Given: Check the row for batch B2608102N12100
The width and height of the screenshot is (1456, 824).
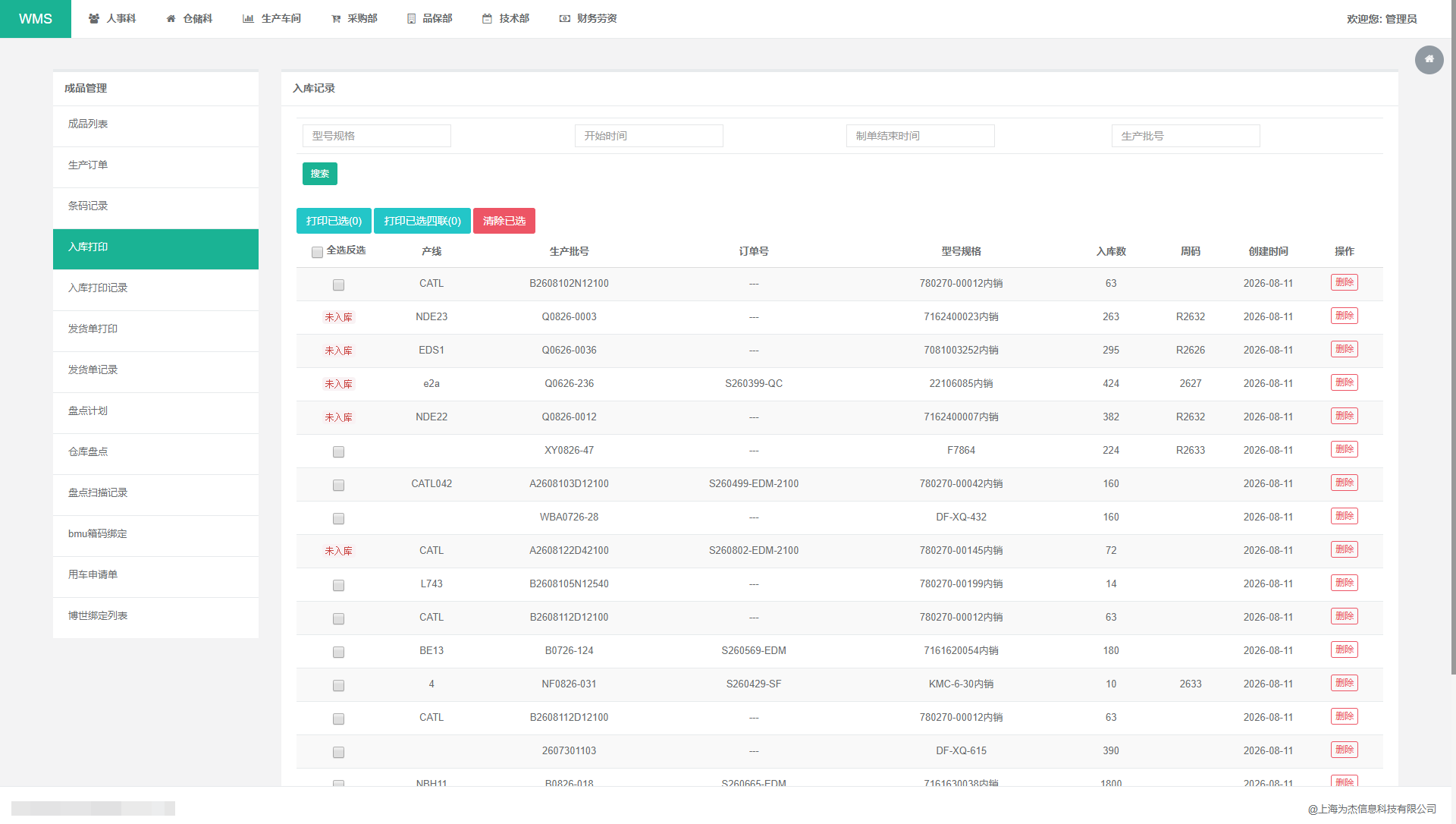Looking at the screenshot, I should tap(338, 285).
